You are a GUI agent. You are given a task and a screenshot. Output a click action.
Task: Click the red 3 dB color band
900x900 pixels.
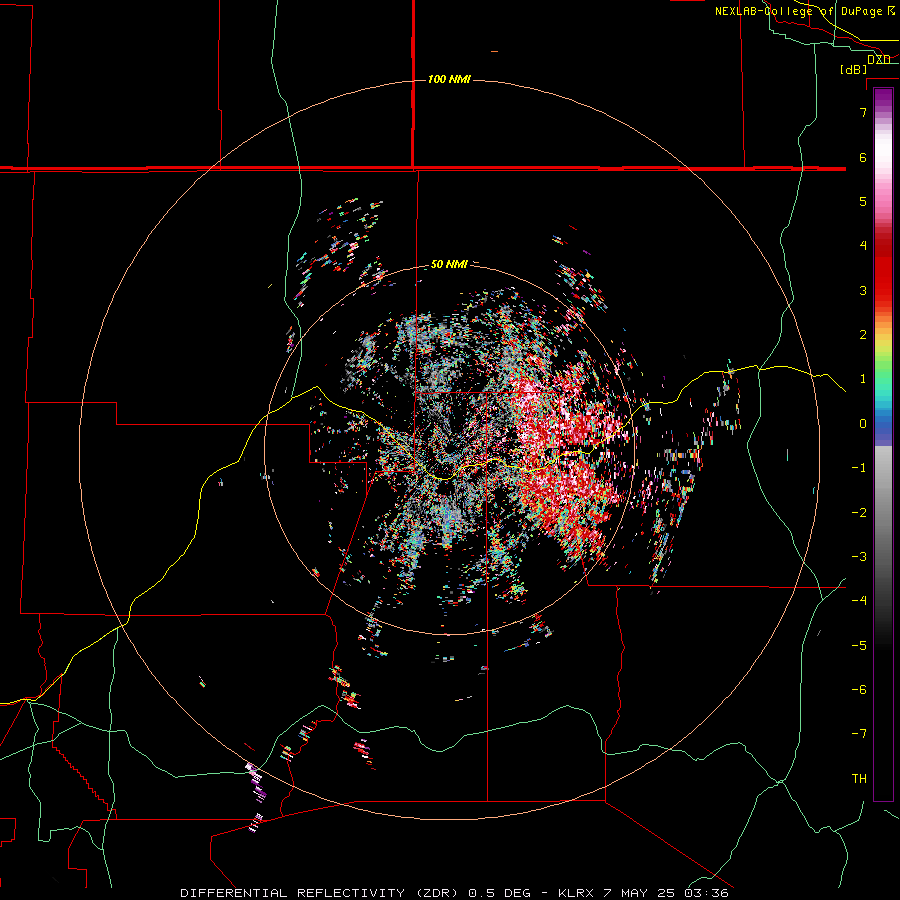883,290
